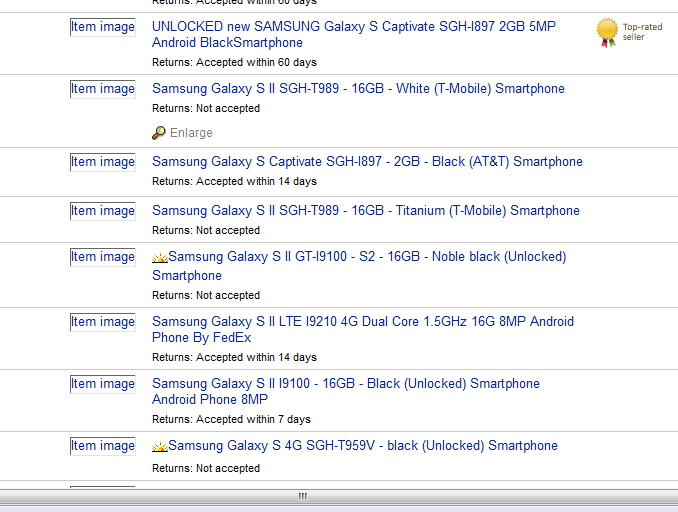Click 'Returns: Accepted within 7 days' text
The width and height of the screenshot is (678, 512).
pyautogui.click(x=231, y=419)
